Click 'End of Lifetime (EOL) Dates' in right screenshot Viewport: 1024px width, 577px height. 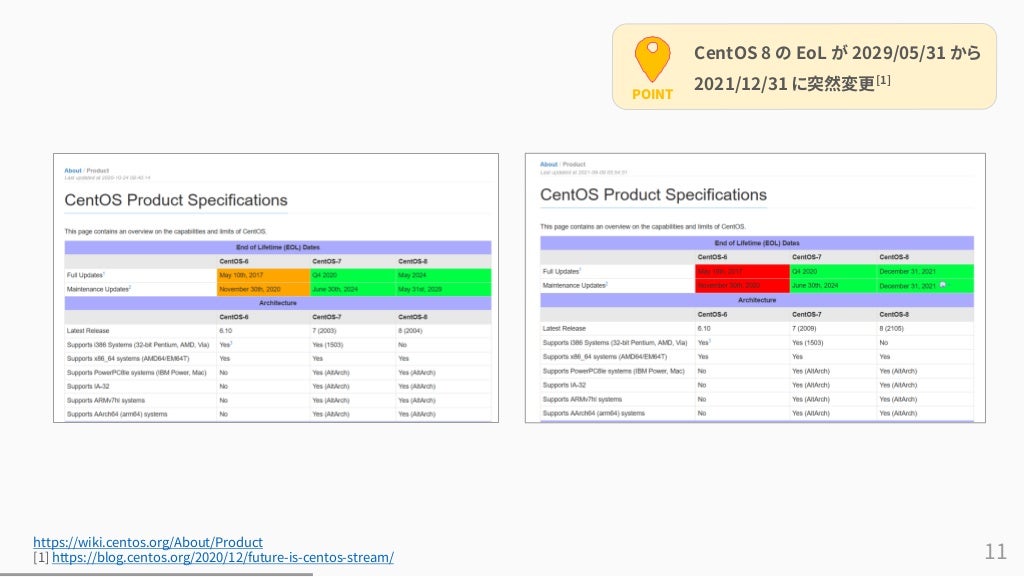757,243
